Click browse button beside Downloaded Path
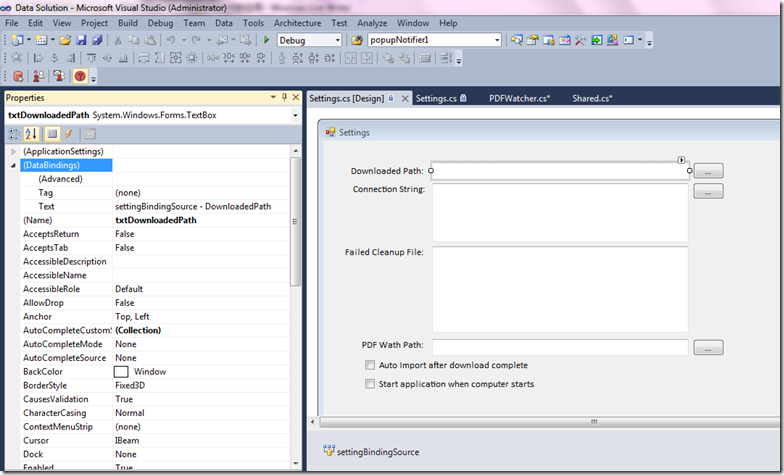784x475 pixels. (x=708, y=171)
